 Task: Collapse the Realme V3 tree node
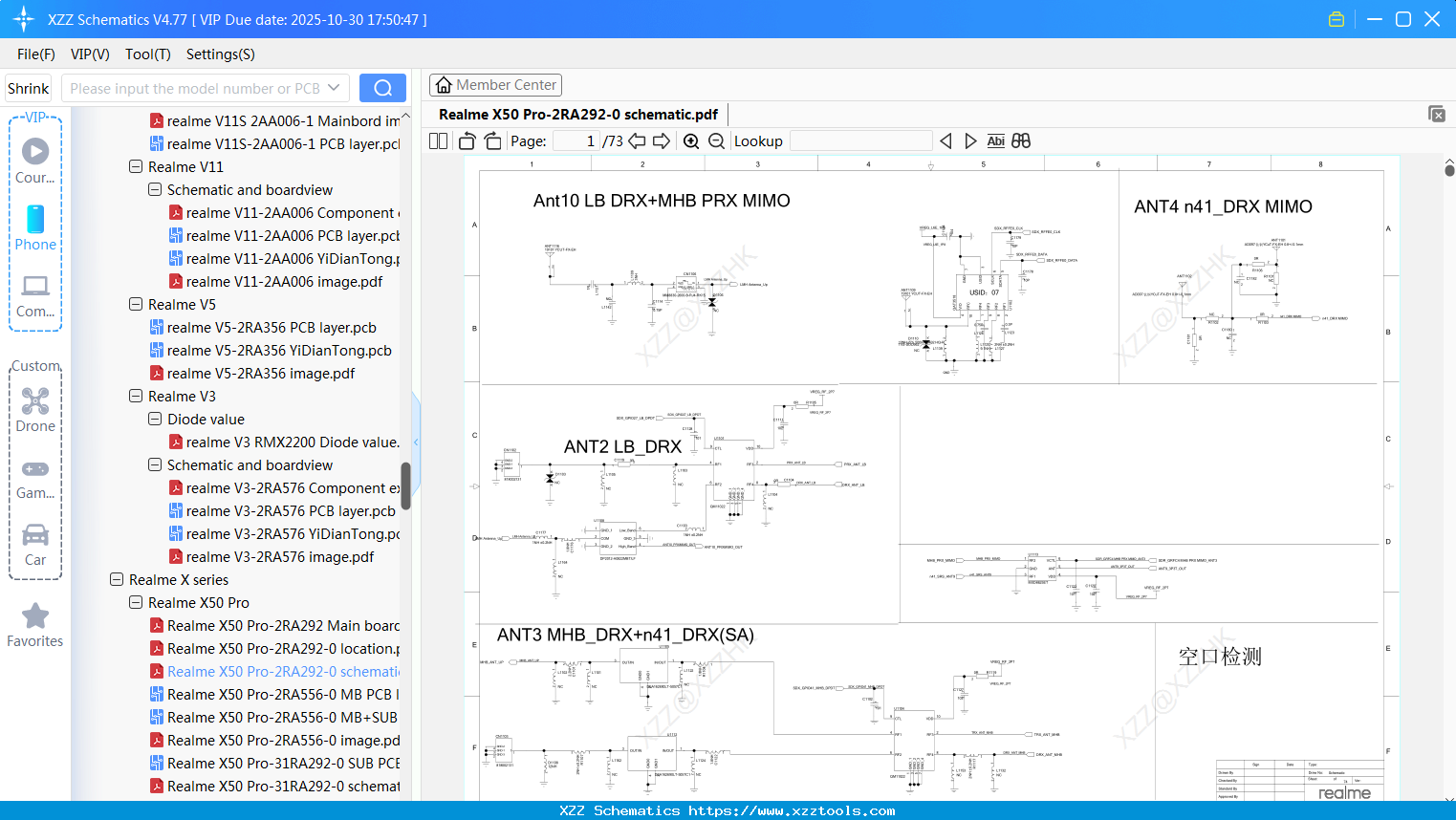click(x=136, y=396)
